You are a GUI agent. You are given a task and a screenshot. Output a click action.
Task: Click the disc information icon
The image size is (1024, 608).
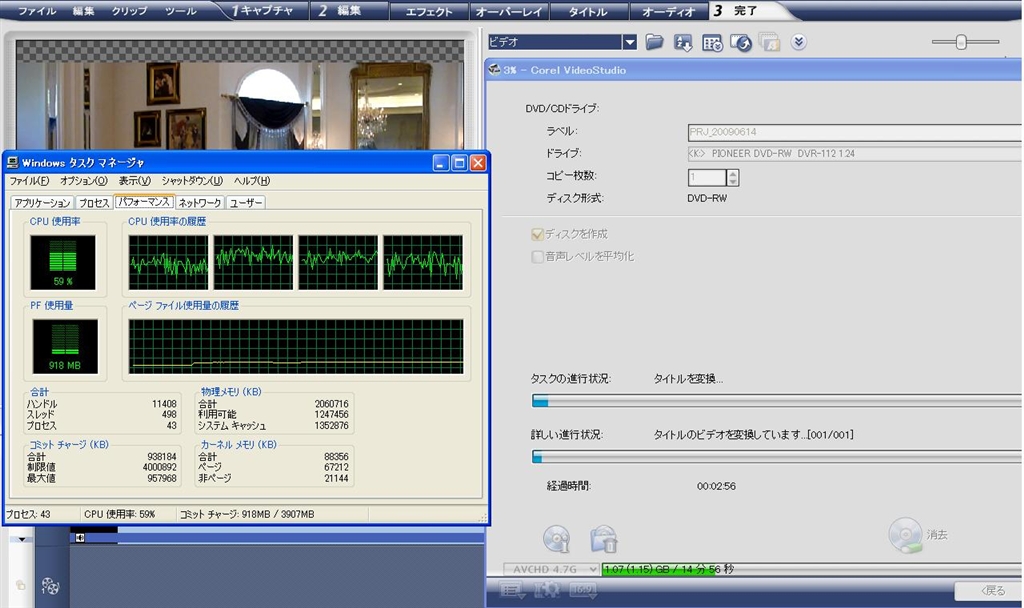pos(556,539)
